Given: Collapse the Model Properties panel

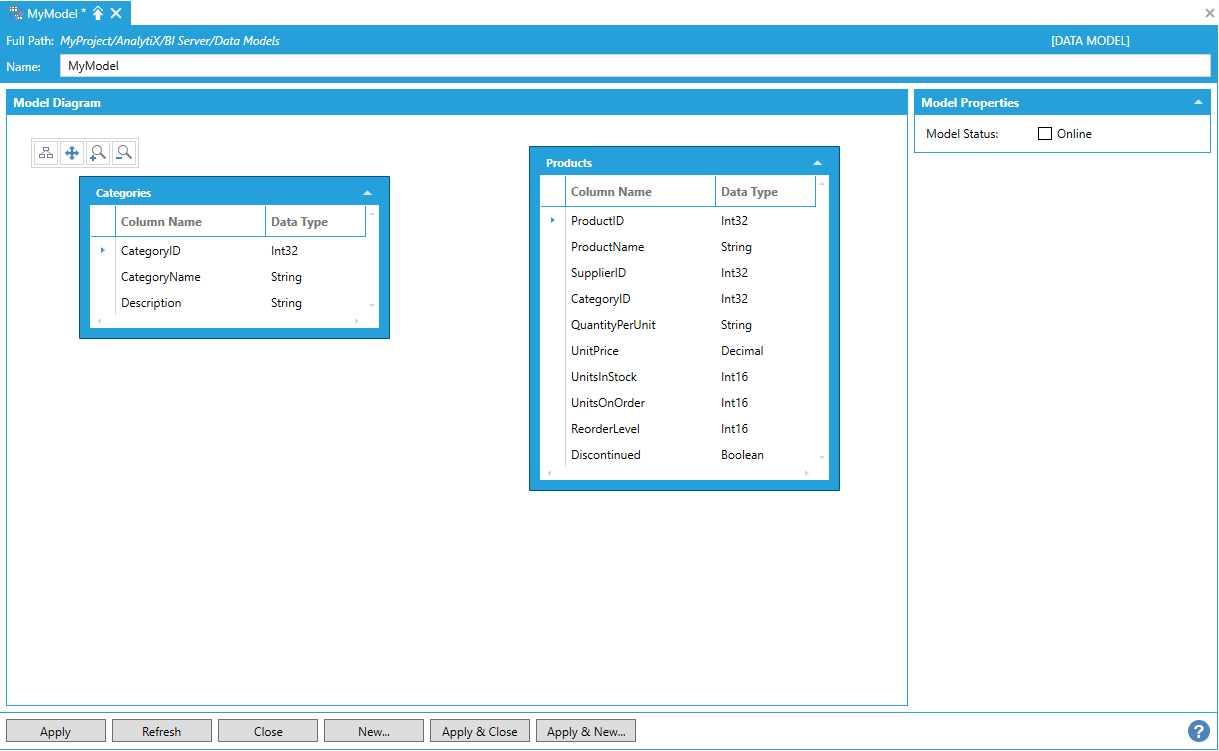Looking at the screenshot, I should (x=1197, y=103).
